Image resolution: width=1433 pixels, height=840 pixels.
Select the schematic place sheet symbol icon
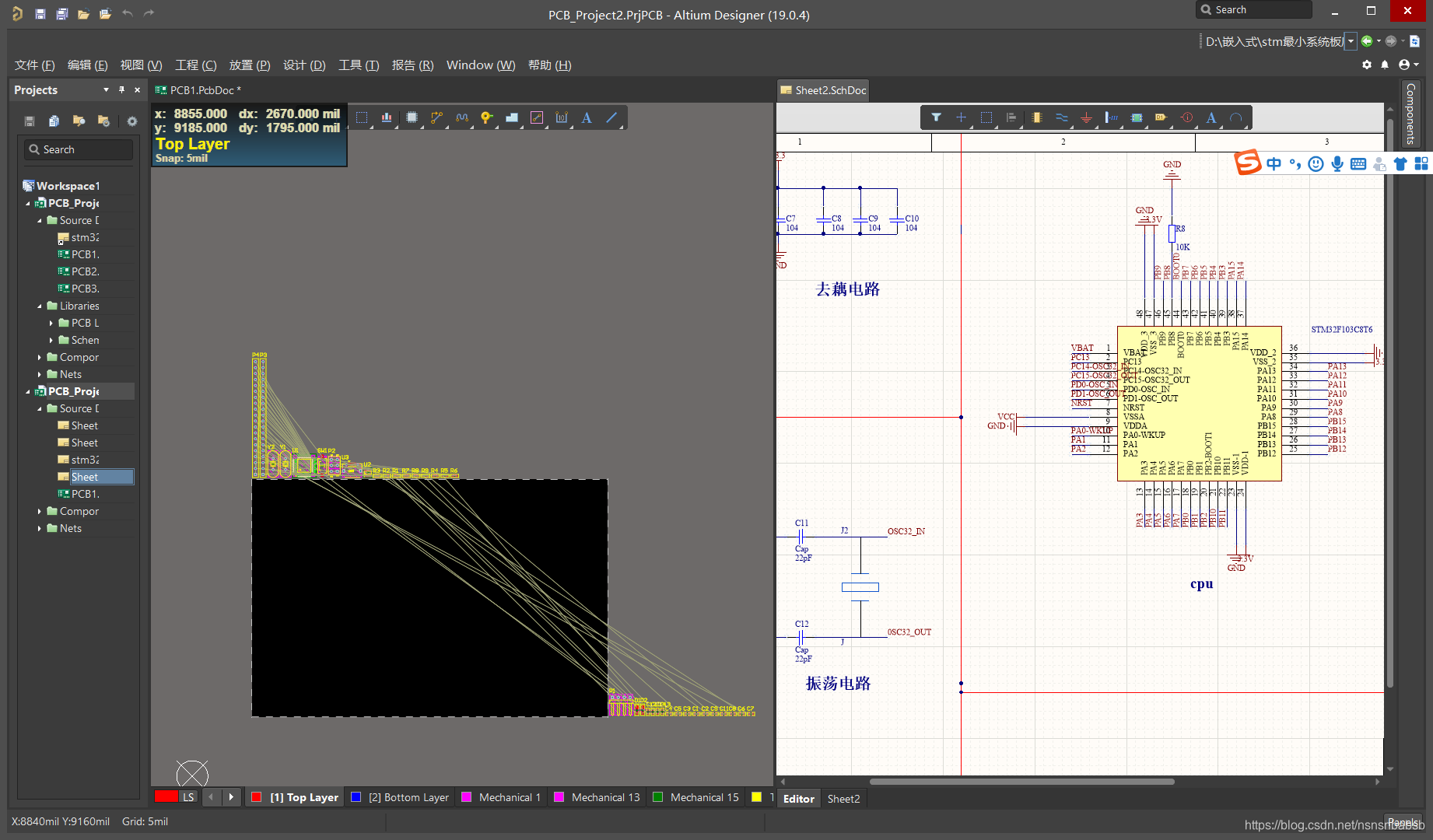[x=1137, y=117]
